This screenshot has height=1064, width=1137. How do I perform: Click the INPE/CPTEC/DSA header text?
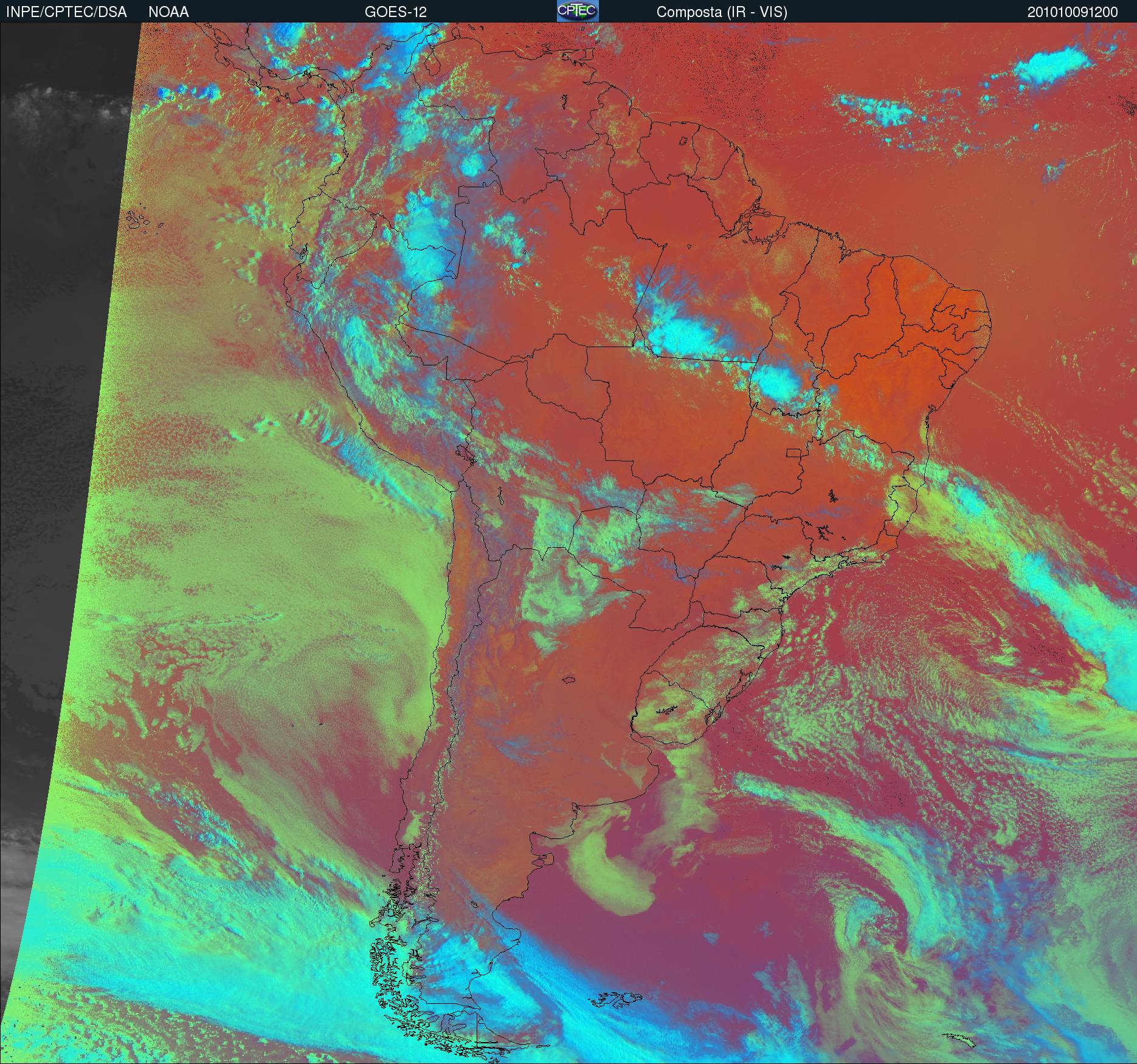[66, 12]
